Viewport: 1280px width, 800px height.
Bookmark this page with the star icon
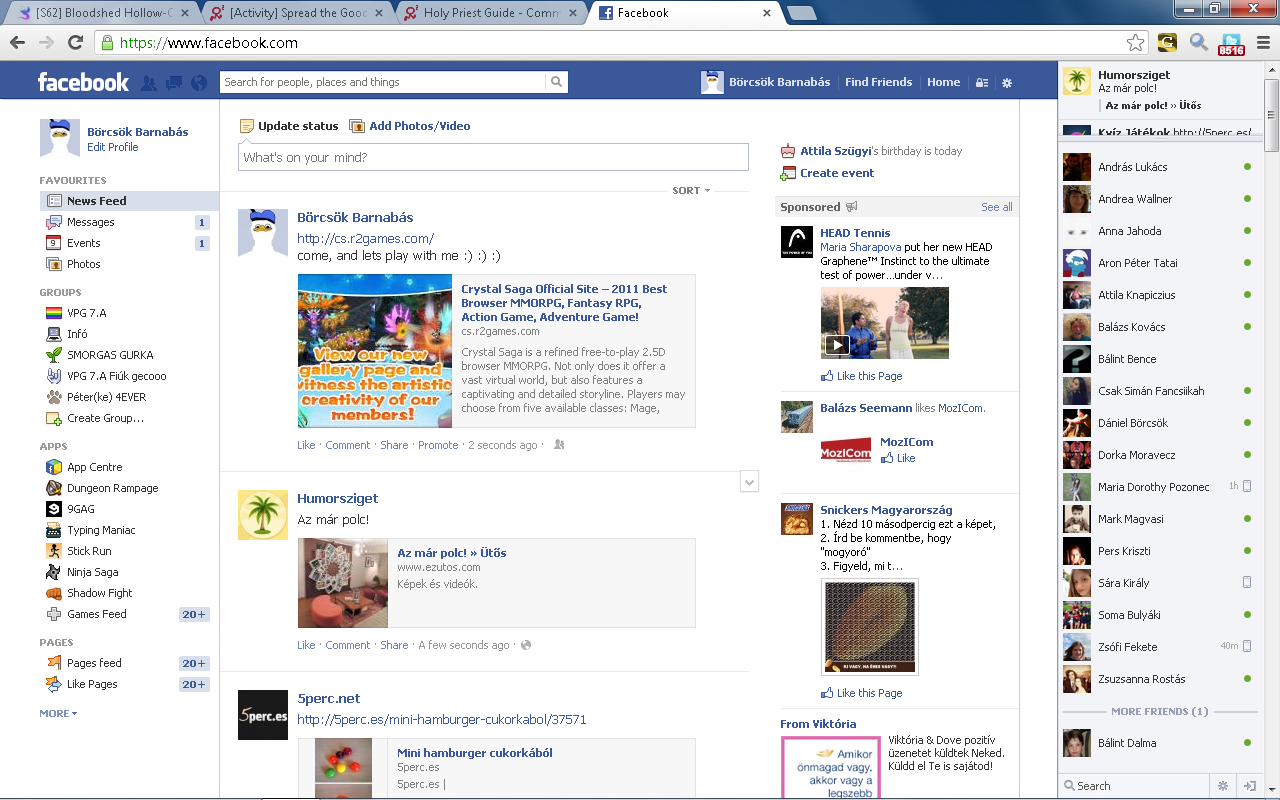[1135, 43]
